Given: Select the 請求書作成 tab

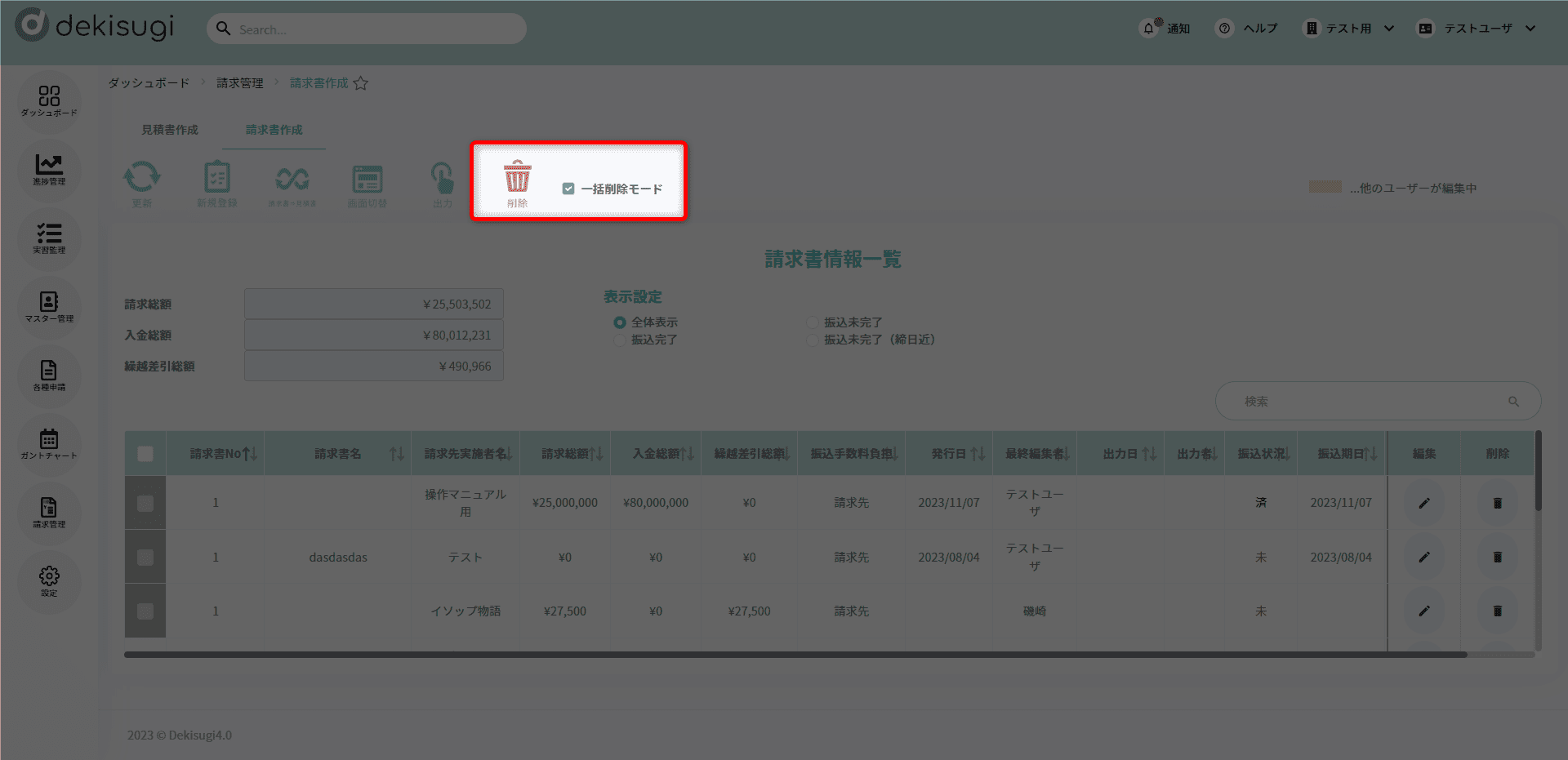Looking at the screenshot, I should (x=274, y=130).
